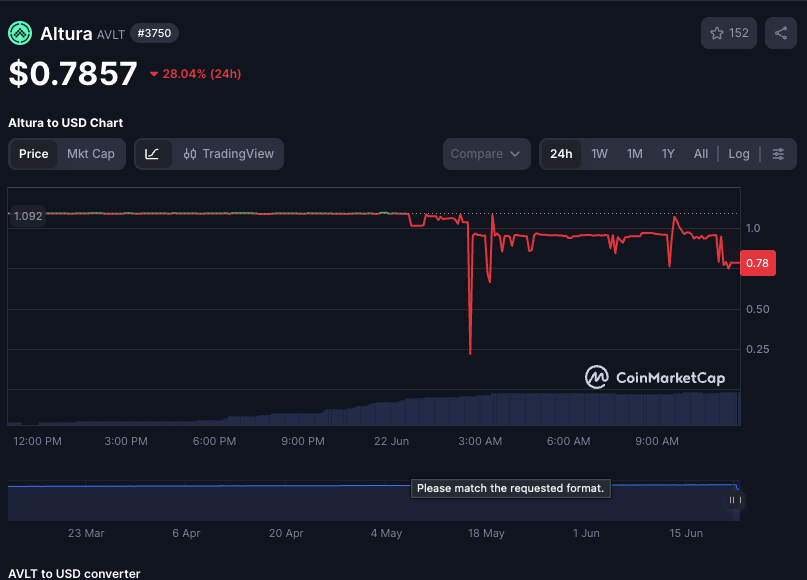Click the 1.092 opening price label

click(x=28, y=216)
